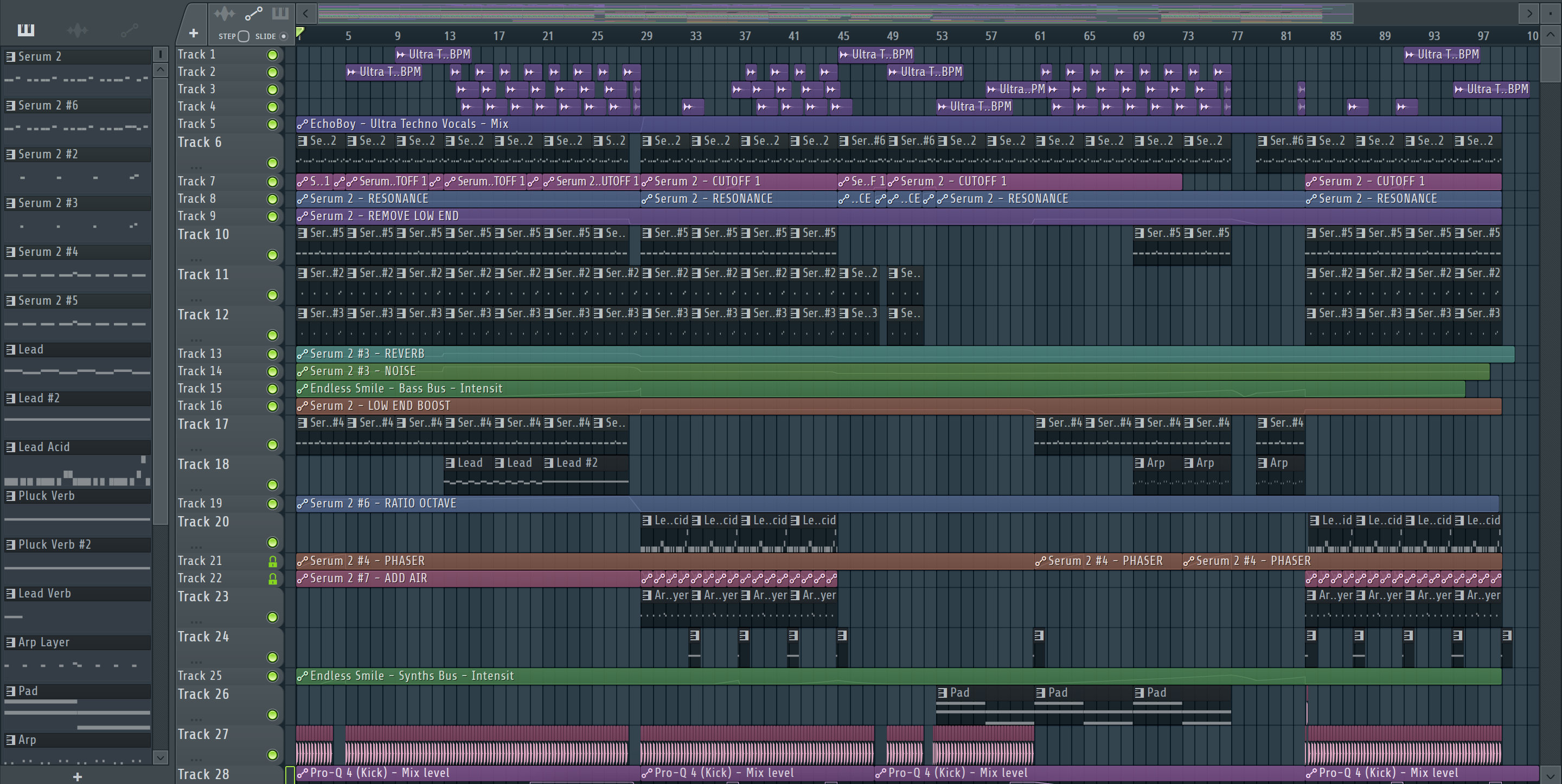Select first Pro-Q 4 (Kick) Mix level clip
The width and height of the screenshot is (1562, 784).
468,773
